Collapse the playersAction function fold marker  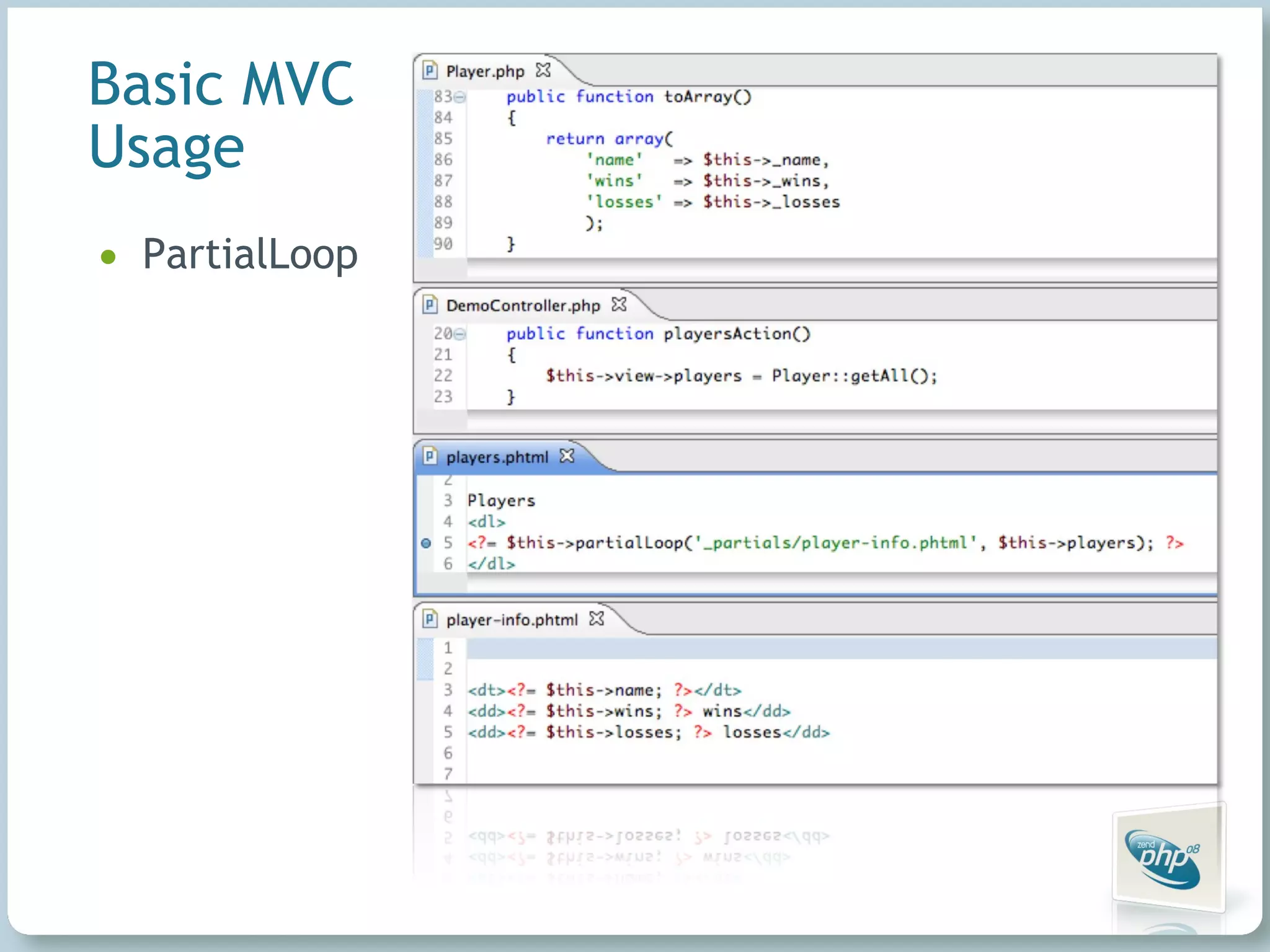pyautogui.click(x=460, y=335)
